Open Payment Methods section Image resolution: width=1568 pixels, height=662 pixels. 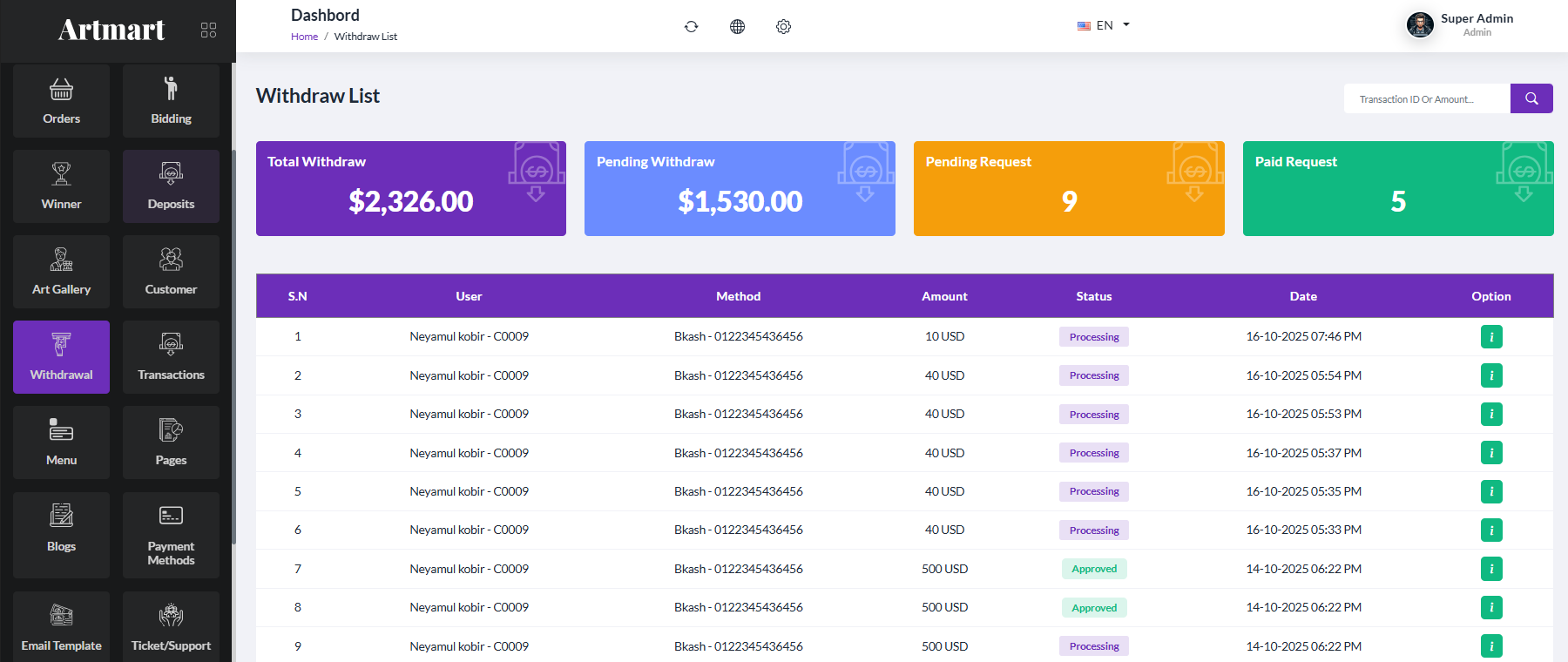(171, 535)
